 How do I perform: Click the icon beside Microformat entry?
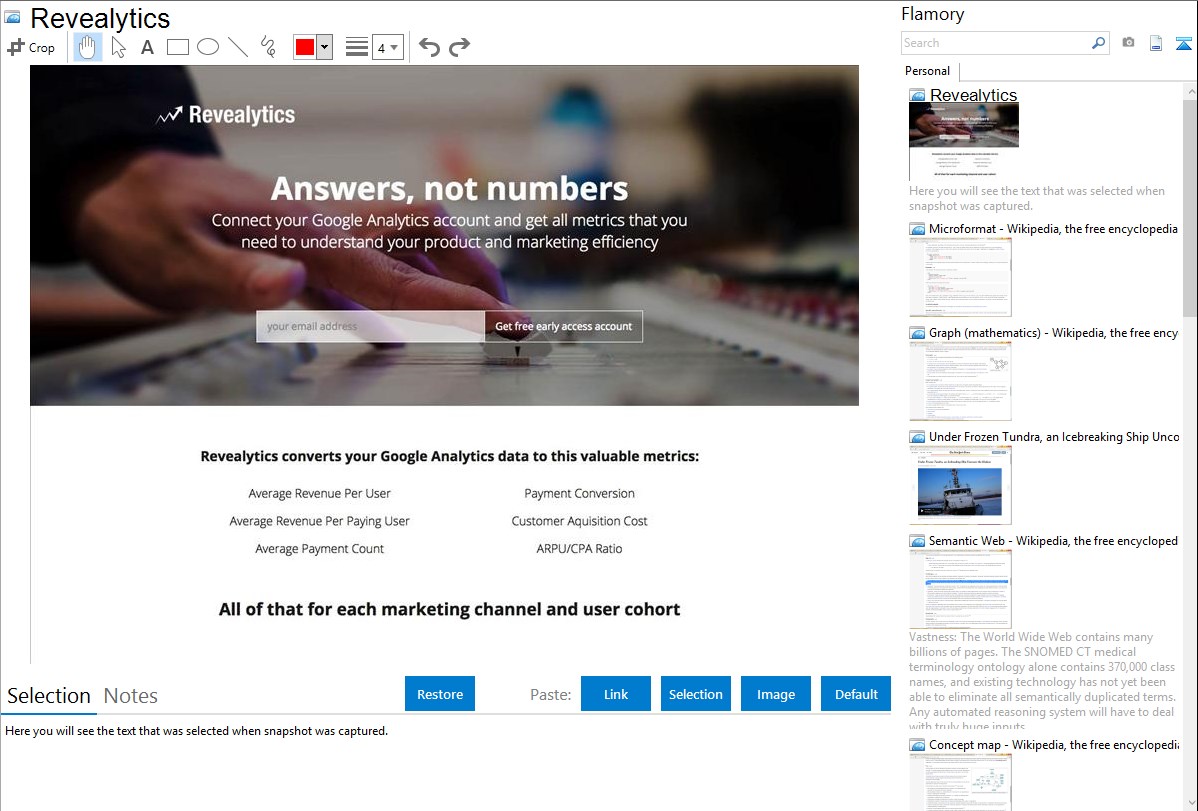pyautogui.click(x=917, y=229)
